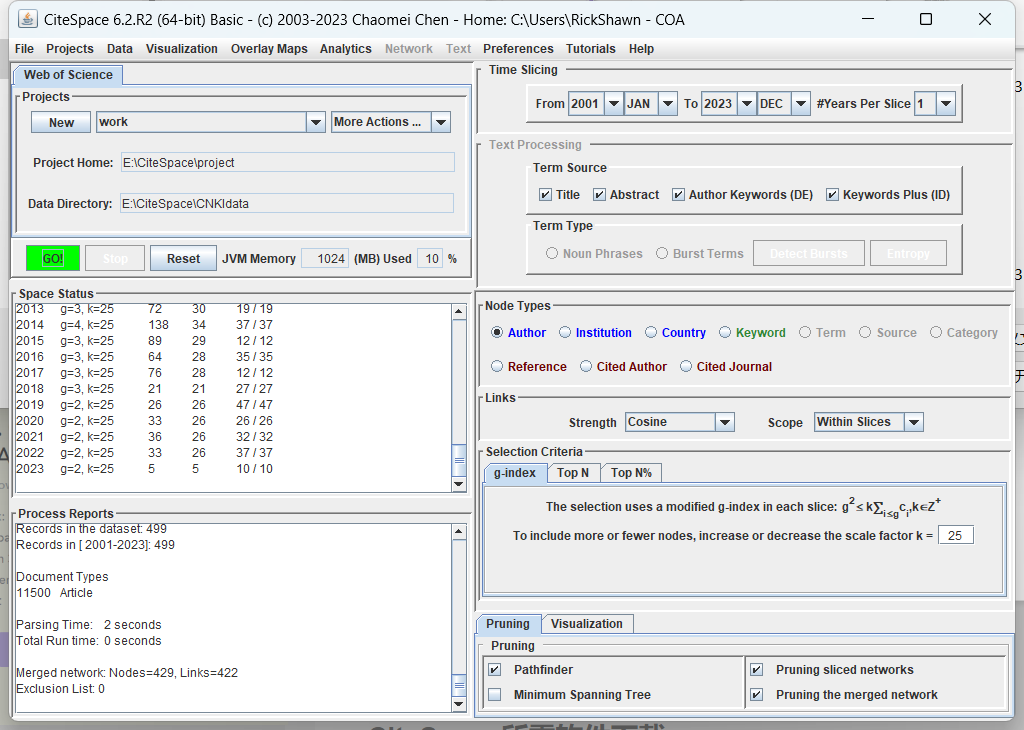Open the From year 2001 dropdown
This screenshot has width=1024, height=730.
pyautogui.click(x=613, y=103)
